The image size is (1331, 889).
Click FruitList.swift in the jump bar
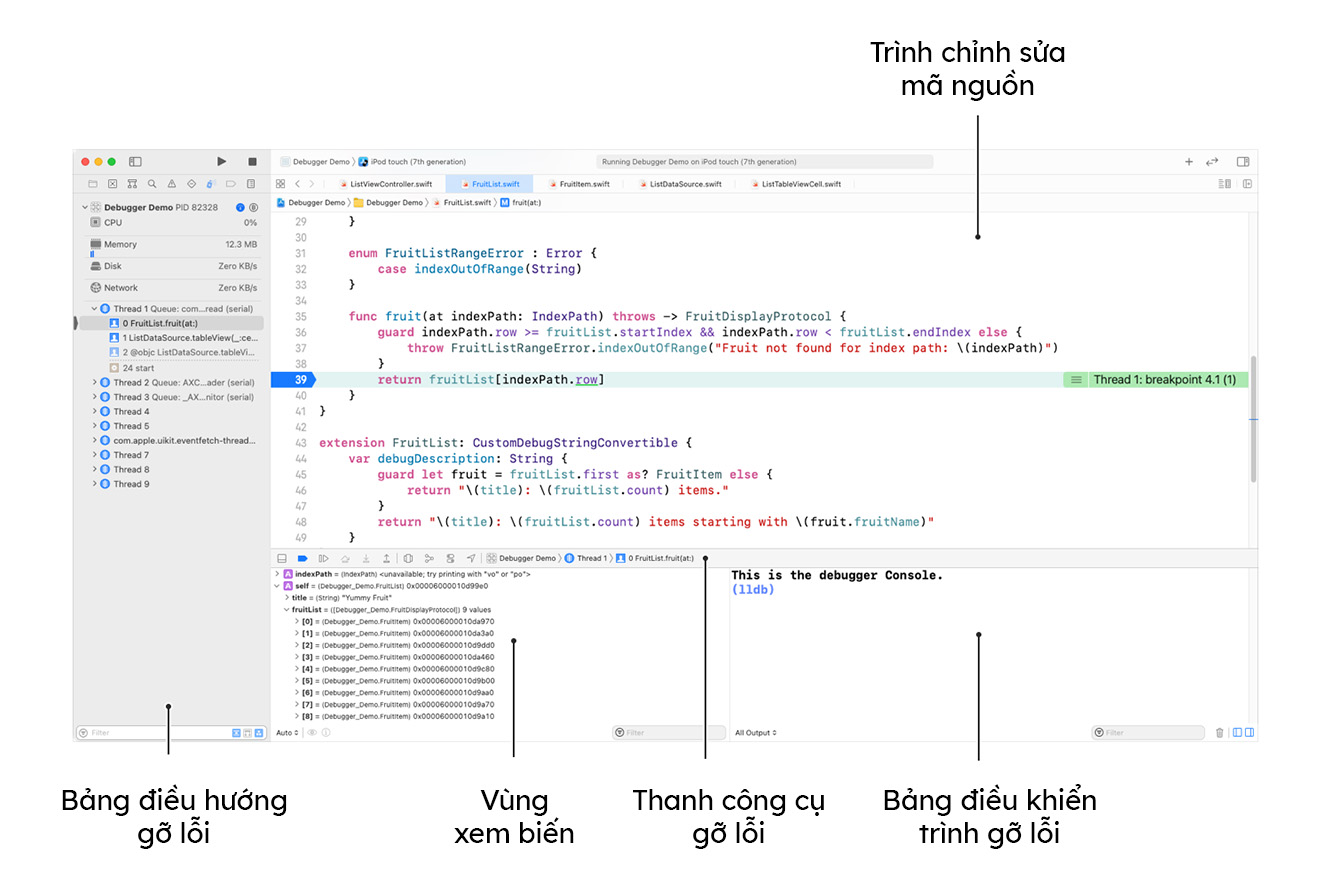461,202
